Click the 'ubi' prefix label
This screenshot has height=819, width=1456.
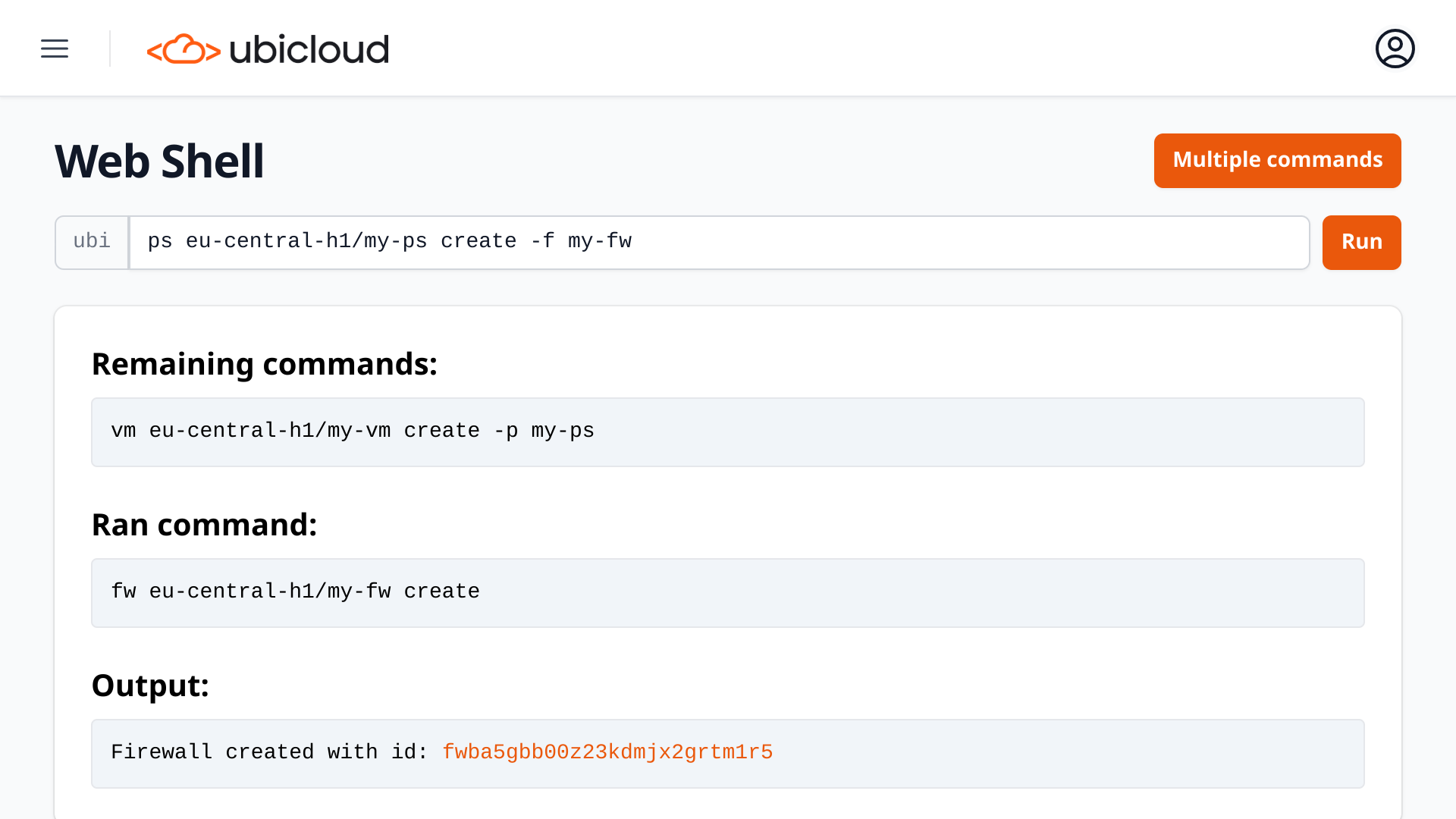pyautogui.click(x=92, y=242)
